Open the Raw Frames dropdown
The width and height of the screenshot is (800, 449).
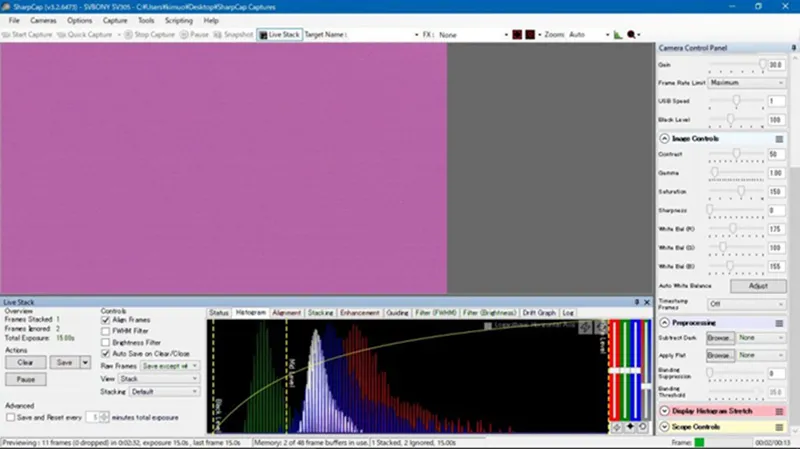point(169,366)
